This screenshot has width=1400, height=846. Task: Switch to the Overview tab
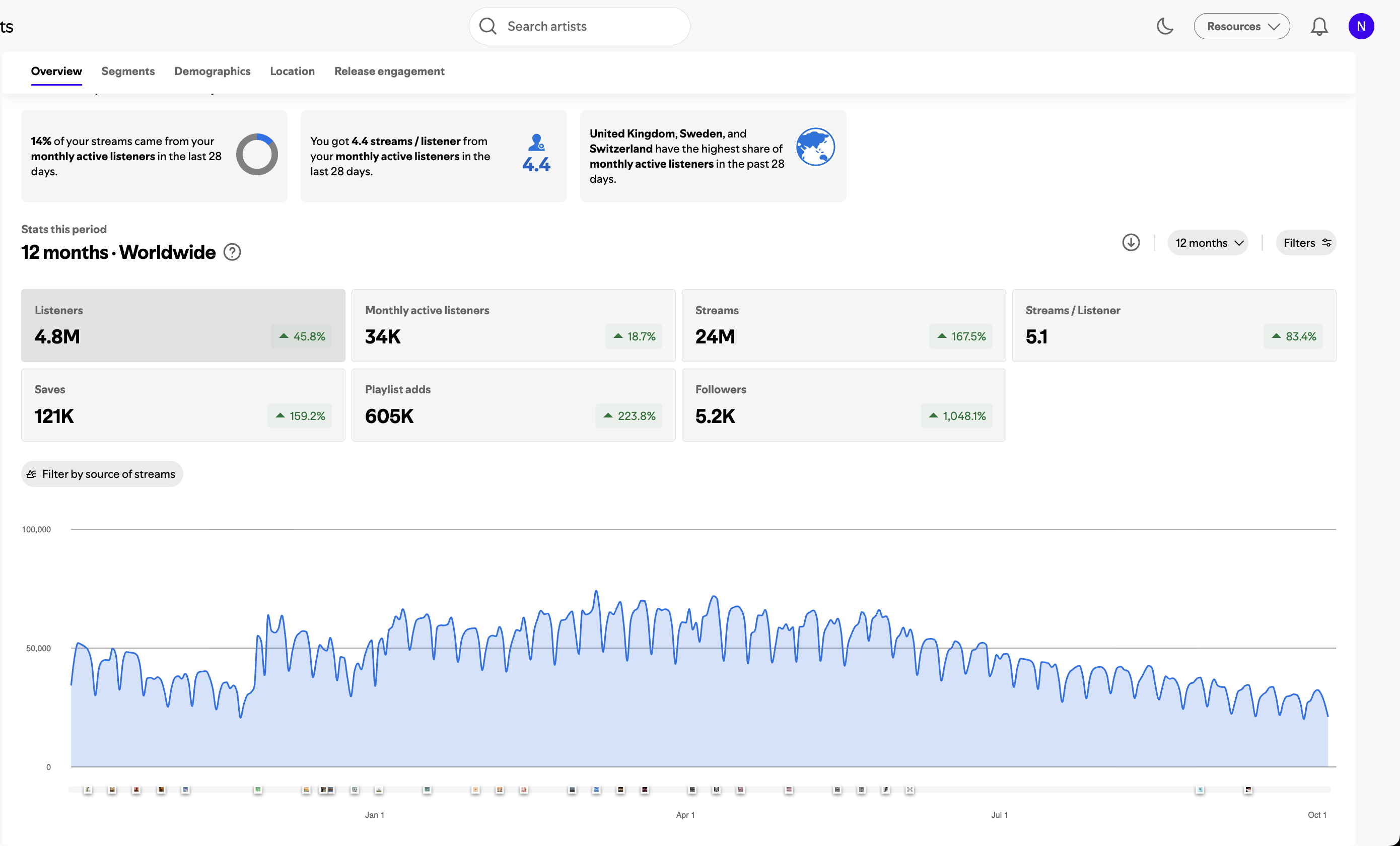[x=56, y=71]
